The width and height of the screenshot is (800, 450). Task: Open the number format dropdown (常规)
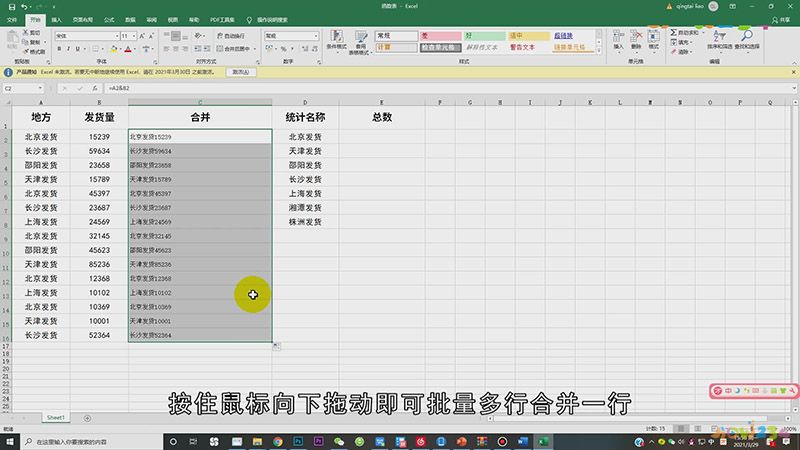316,36
